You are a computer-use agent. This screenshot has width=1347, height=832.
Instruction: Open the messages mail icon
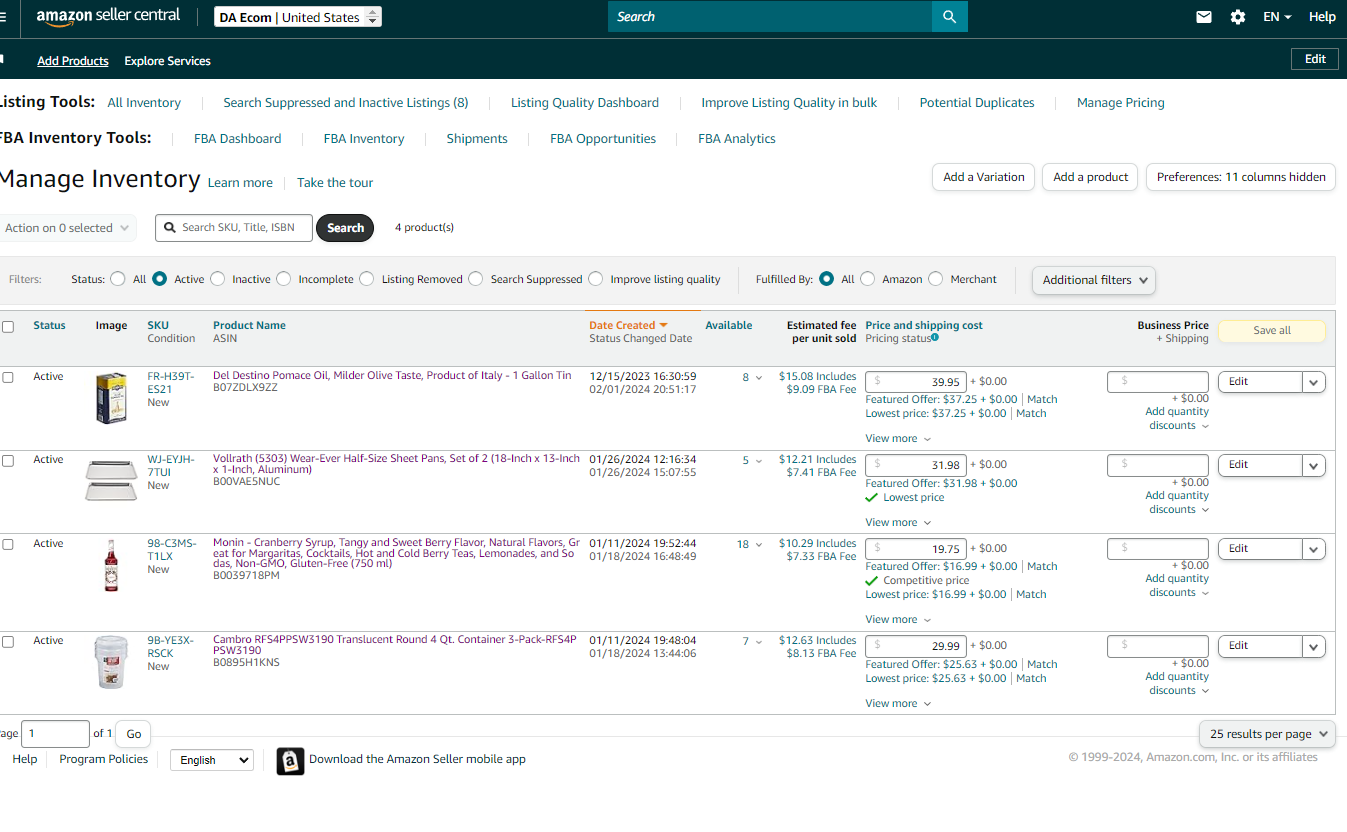[1204, 17]
